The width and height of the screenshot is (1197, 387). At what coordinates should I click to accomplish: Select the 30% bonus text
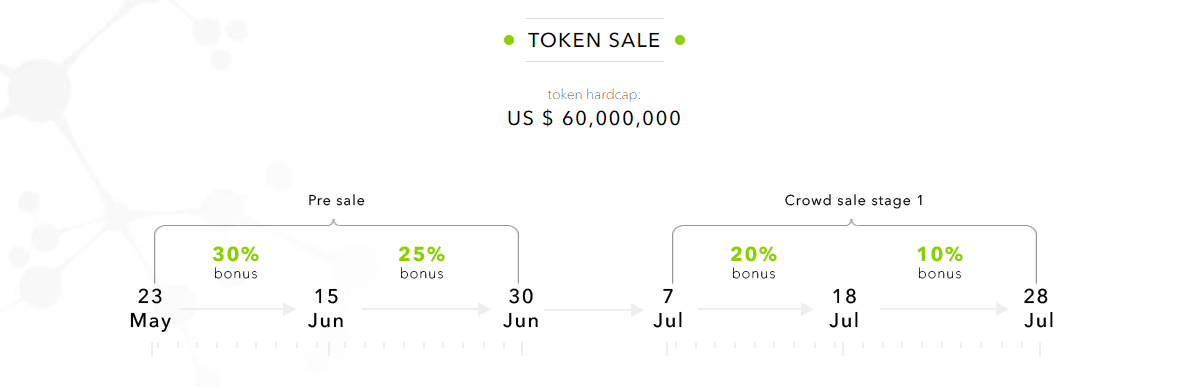pos(236,262)
